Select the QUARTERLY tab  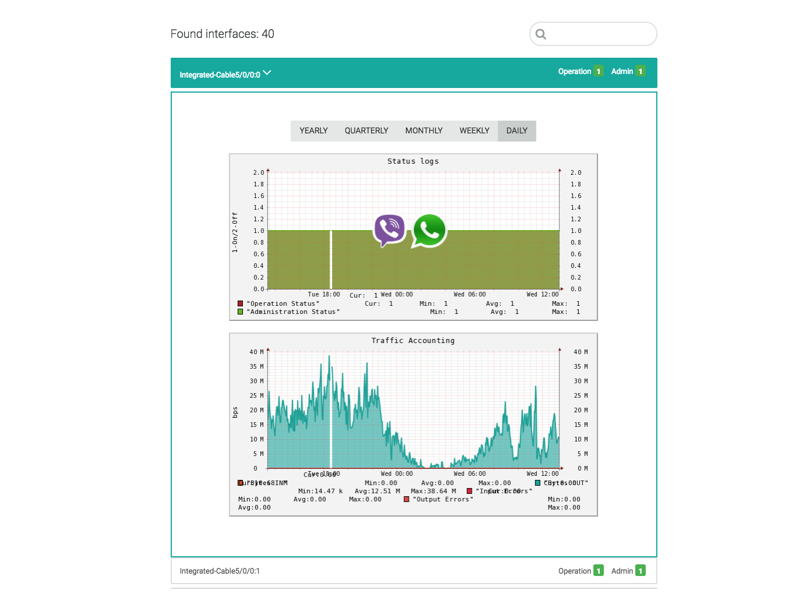coord(366,131)
